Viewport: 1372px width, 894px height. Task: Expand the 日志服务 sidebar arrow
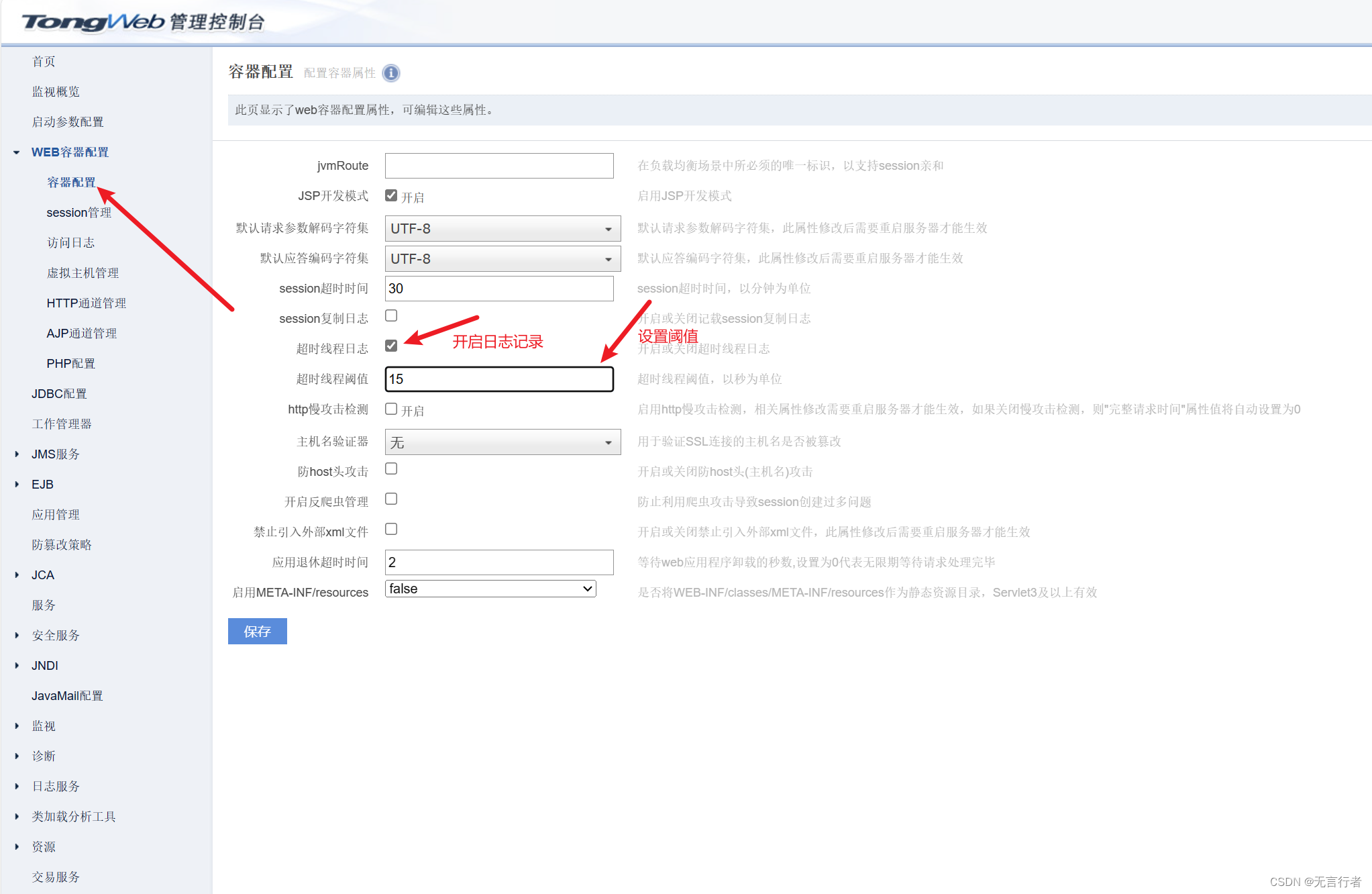[17, 787]
